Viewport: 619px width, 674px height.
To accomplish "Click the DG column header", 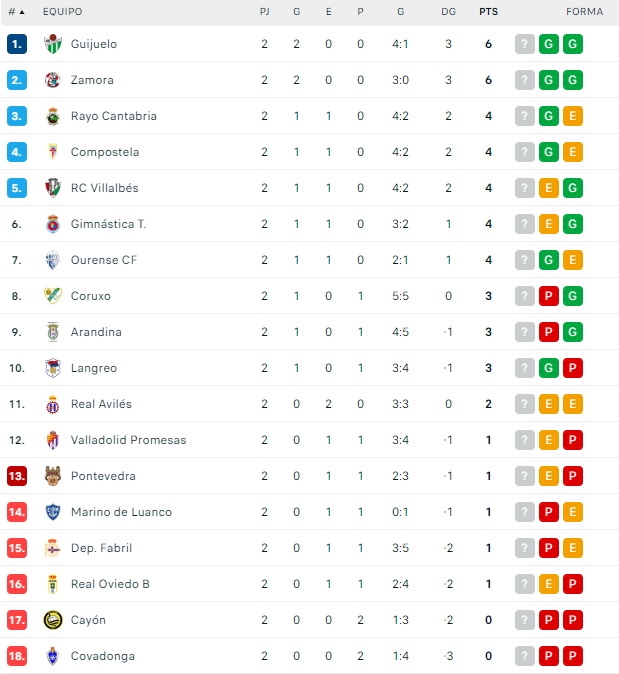I will point(448,12).
